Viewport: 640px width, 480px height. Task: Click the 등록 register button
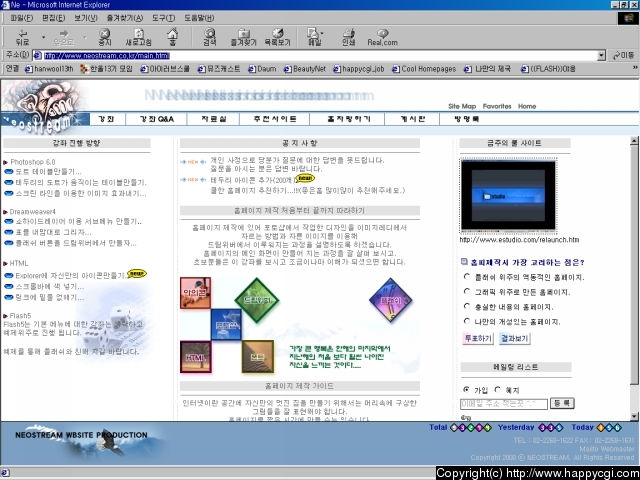click(562, 403)
